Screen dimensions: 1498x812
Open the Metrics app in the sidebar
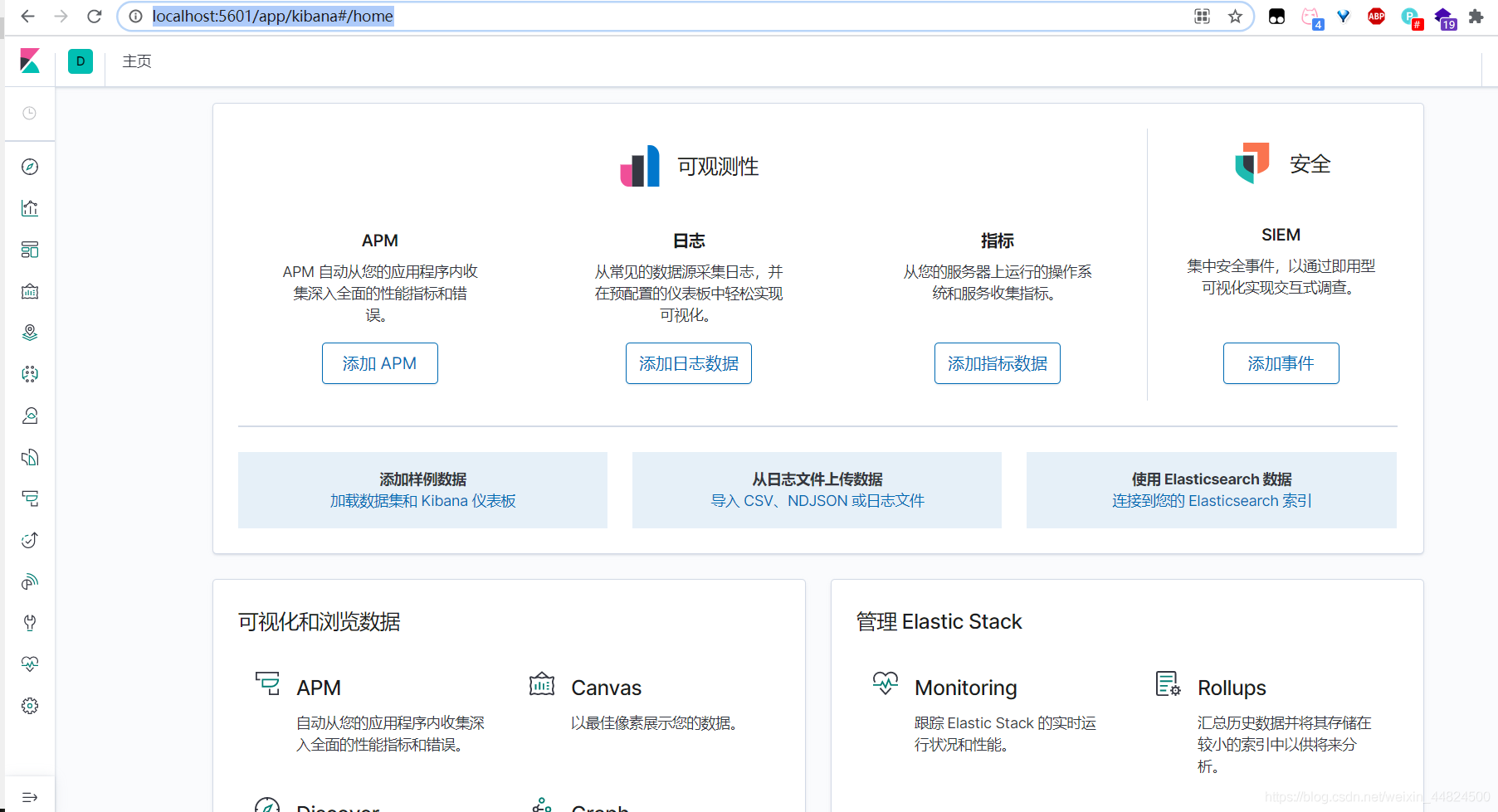point(30,416)
